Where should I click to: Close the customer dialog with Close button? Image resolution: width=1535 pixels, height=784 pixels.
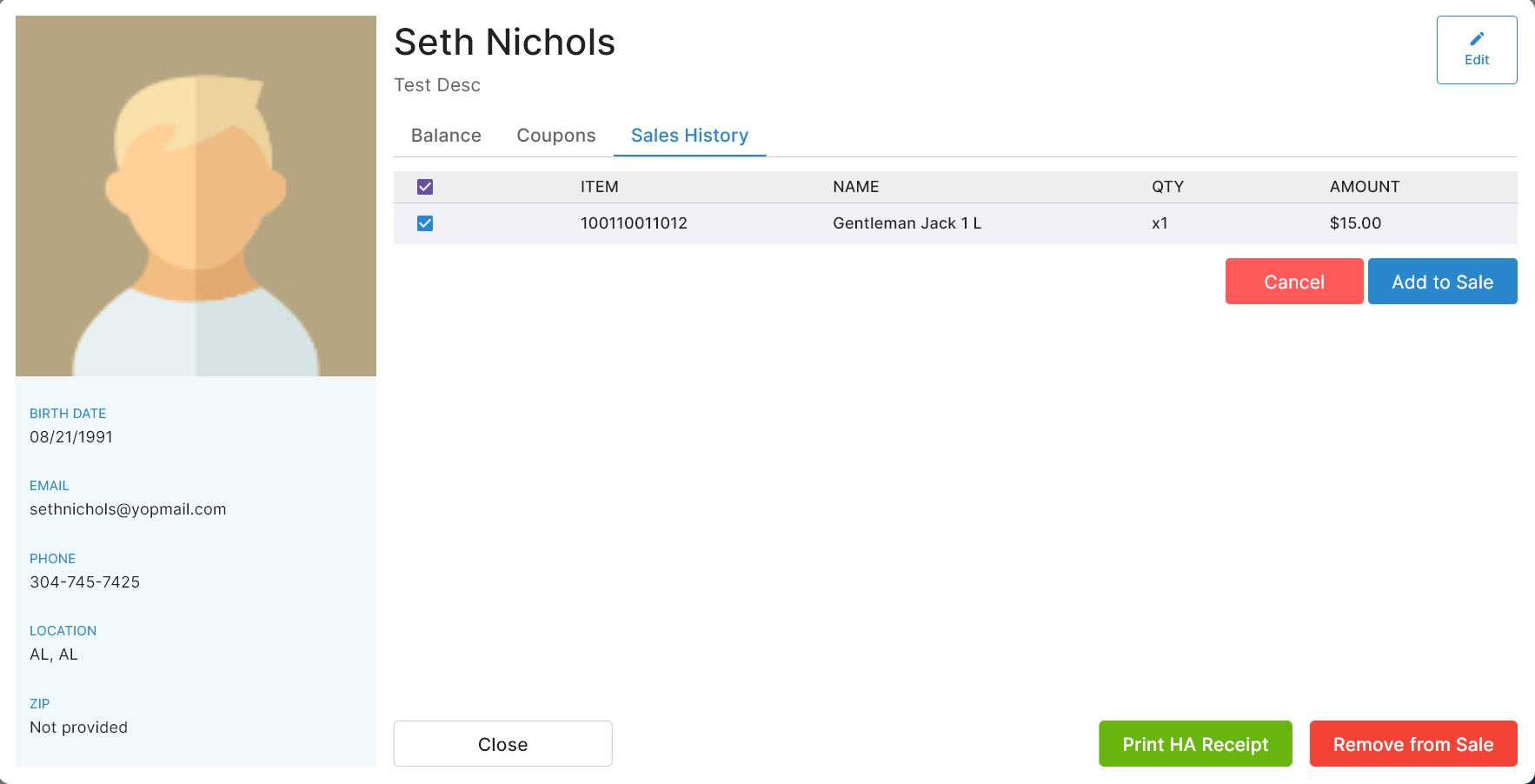(x=502, y=744)
